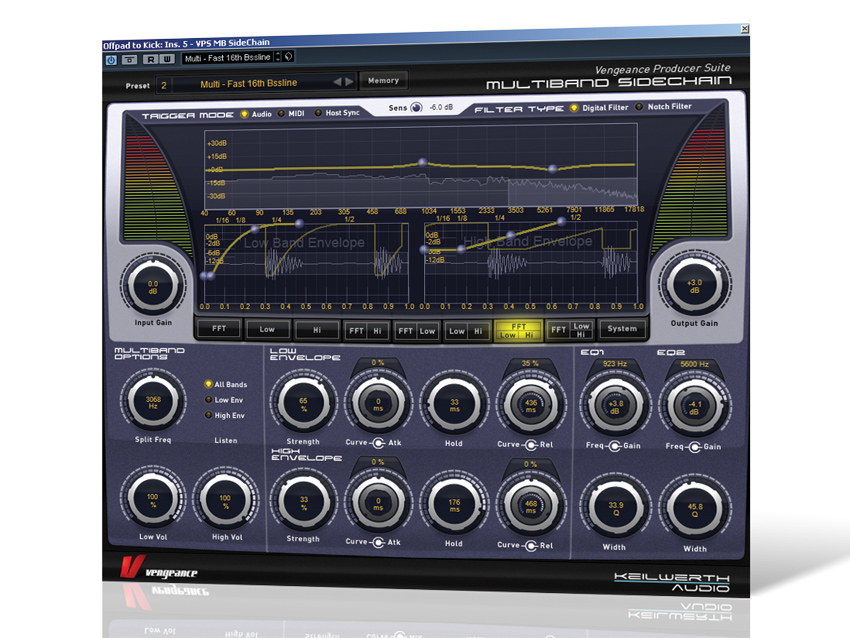Select Audio trigger mode
Image resolution: width=850 pixels, height=638 pixels.
244,114
